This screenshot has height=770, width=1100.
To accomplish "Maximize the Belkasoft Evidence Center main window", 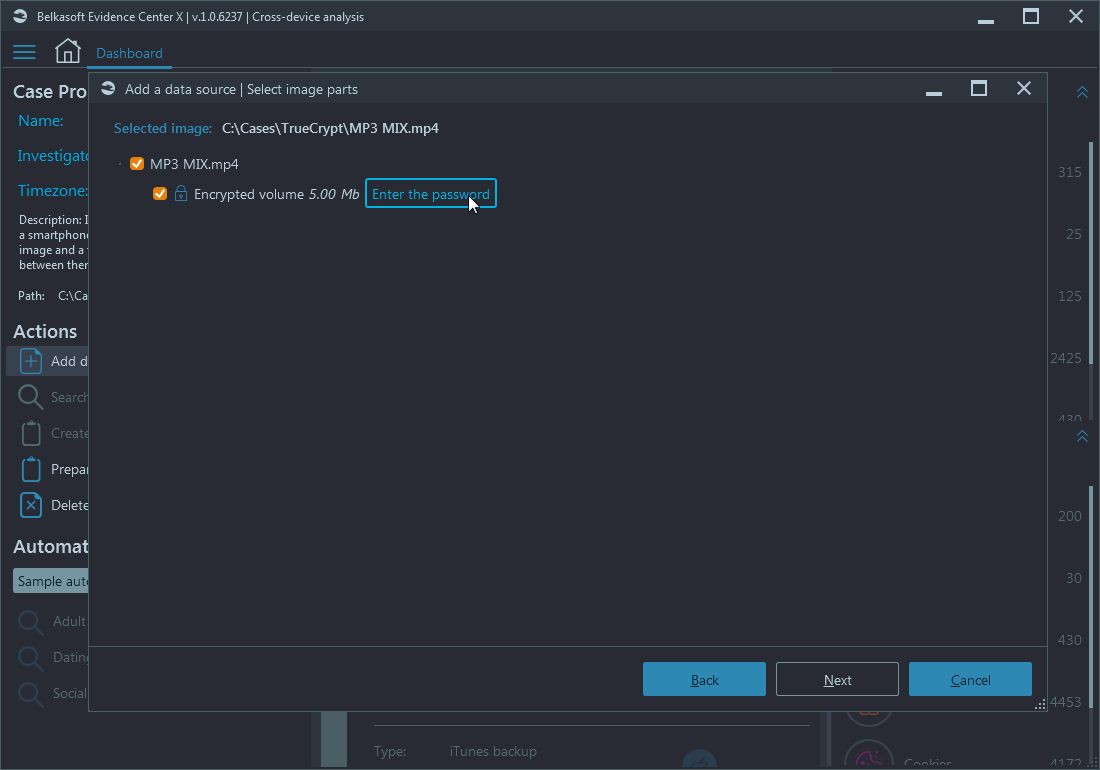I will [x=1031, y=16].
